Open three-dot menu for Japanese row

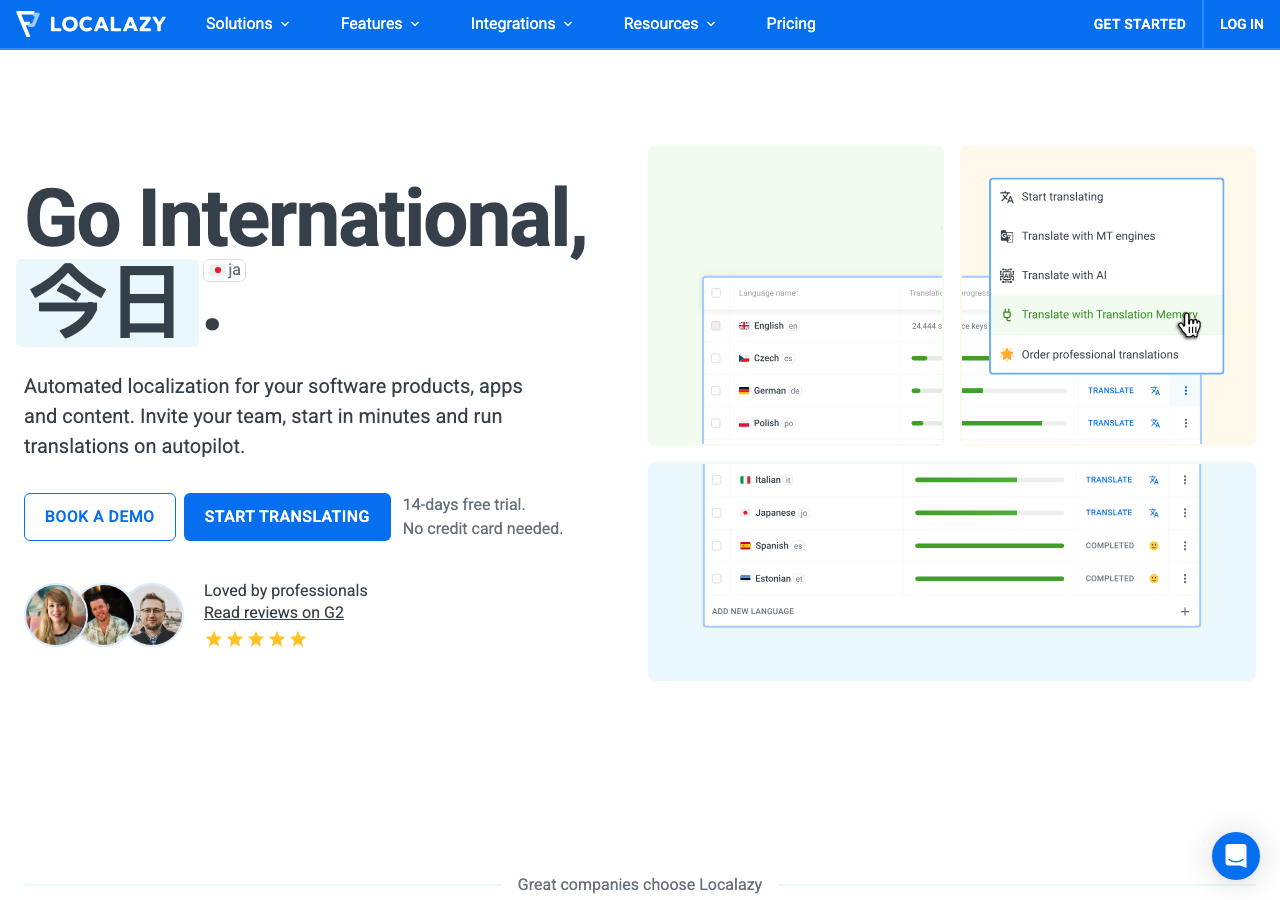[1185, 513]
